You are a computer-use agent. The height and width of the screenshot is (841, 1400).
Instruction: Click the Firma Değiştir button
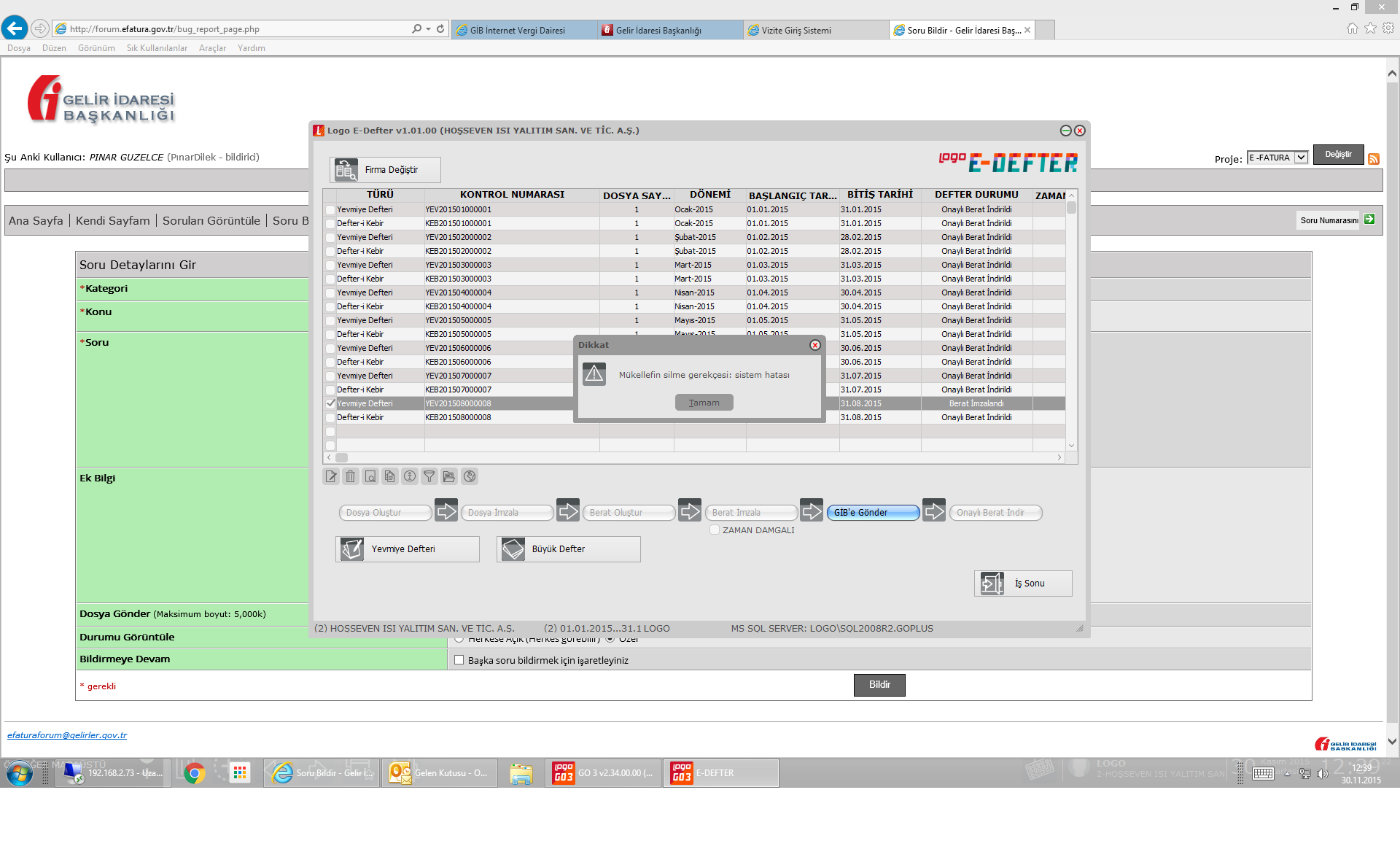pyautogui.click(x=384, y=170)
